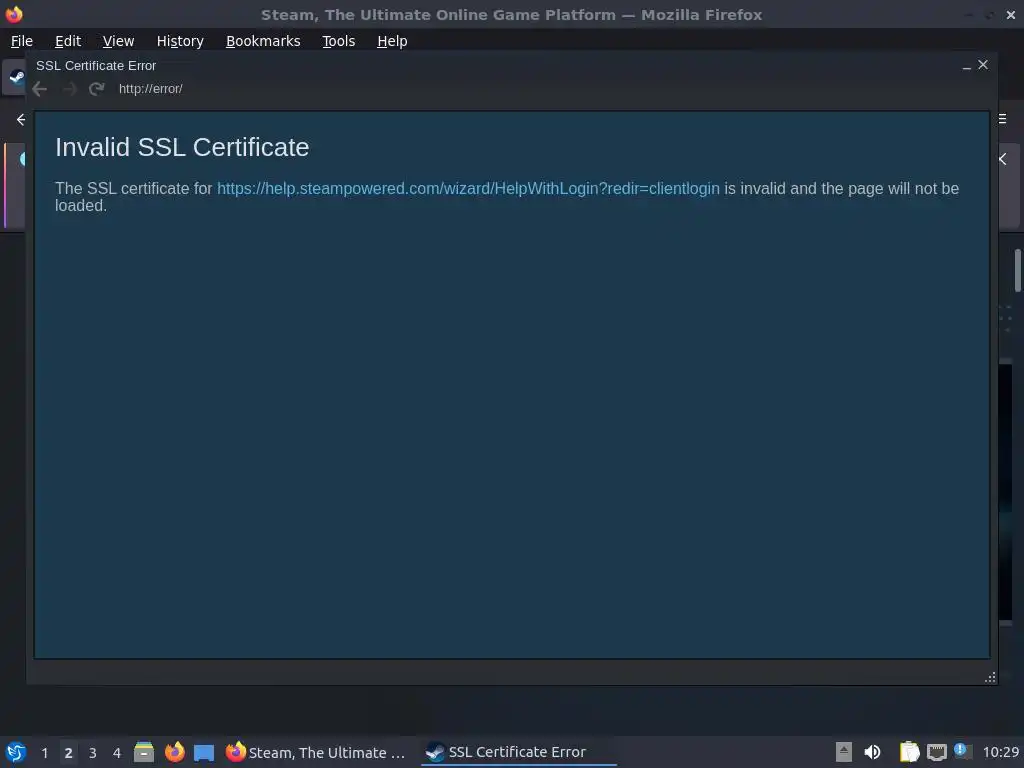1024x768 pixels.
Task: Open the volume control tray icon
Action: [872, 752]
